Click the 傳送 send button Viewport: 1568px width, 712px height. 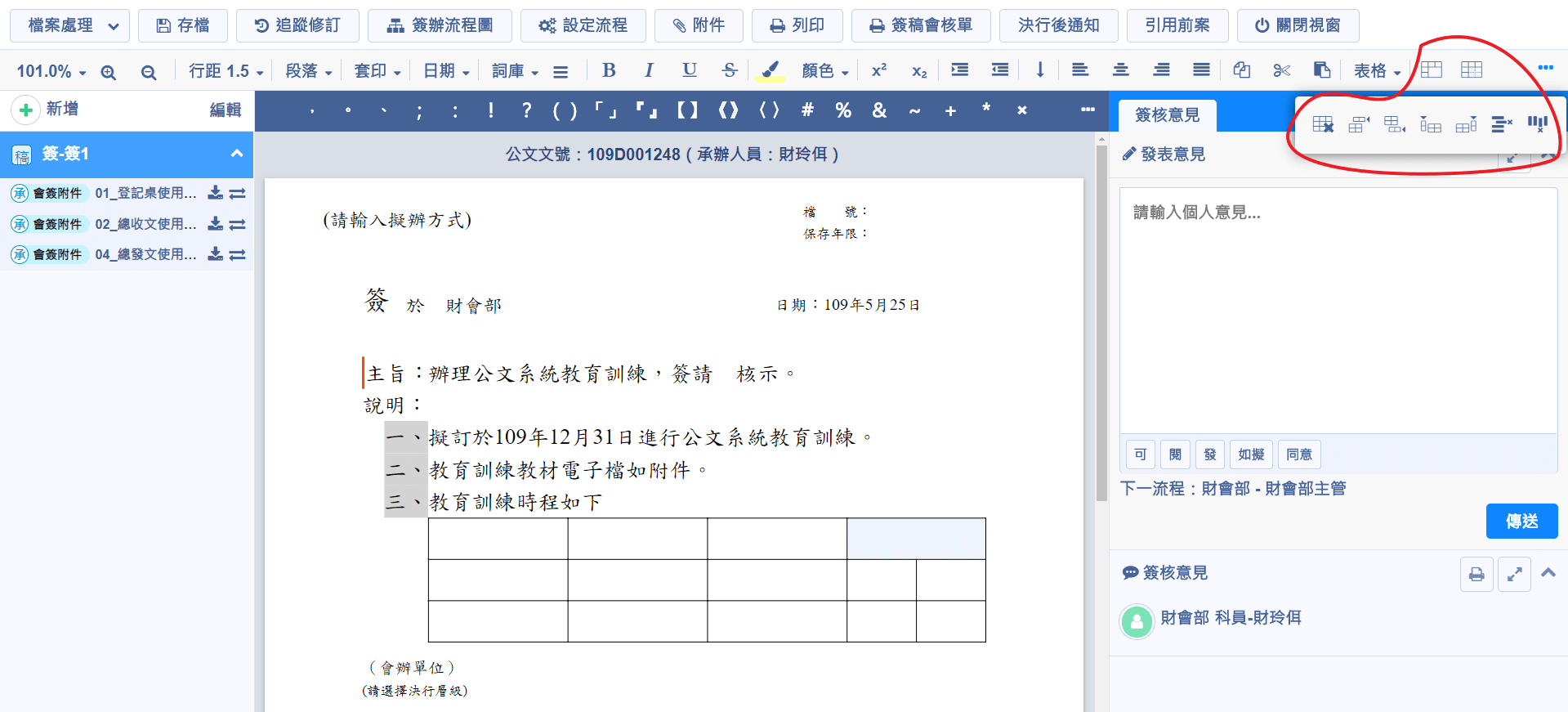pyautogui.click(x=1521, y=521)
